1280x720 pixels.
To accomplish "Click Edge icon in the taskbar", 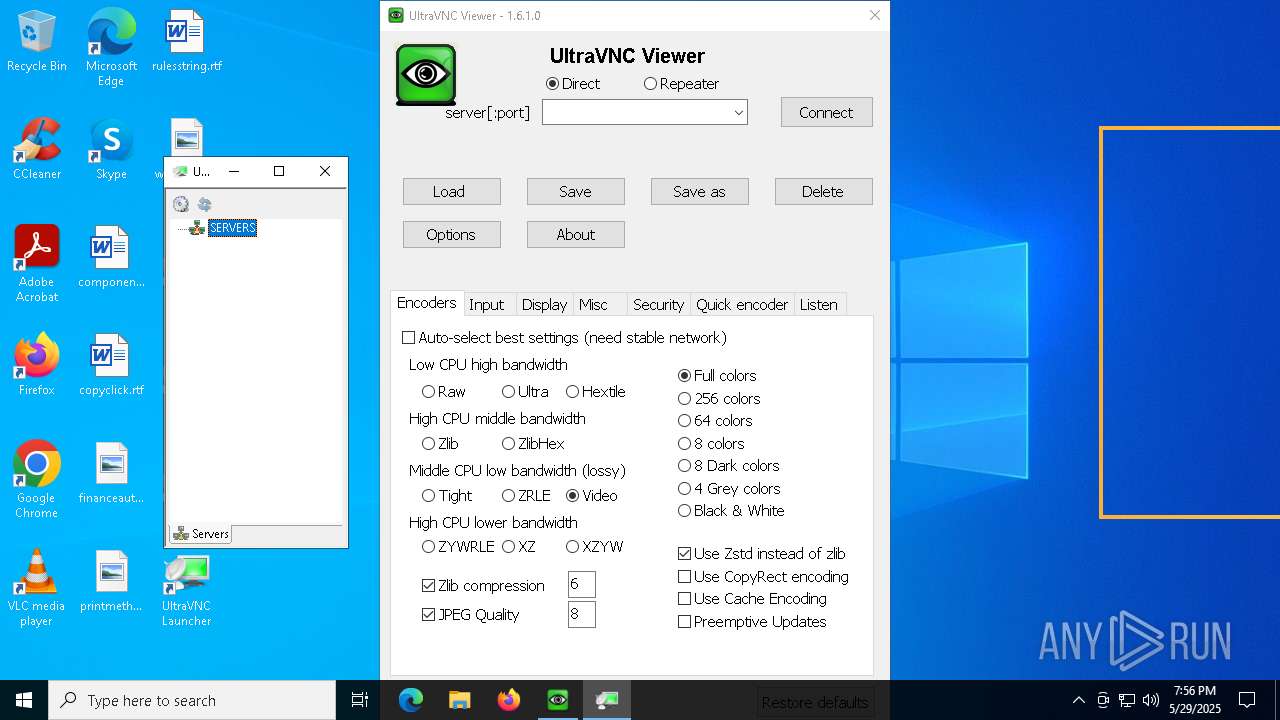I will click(x=411, y=700).
